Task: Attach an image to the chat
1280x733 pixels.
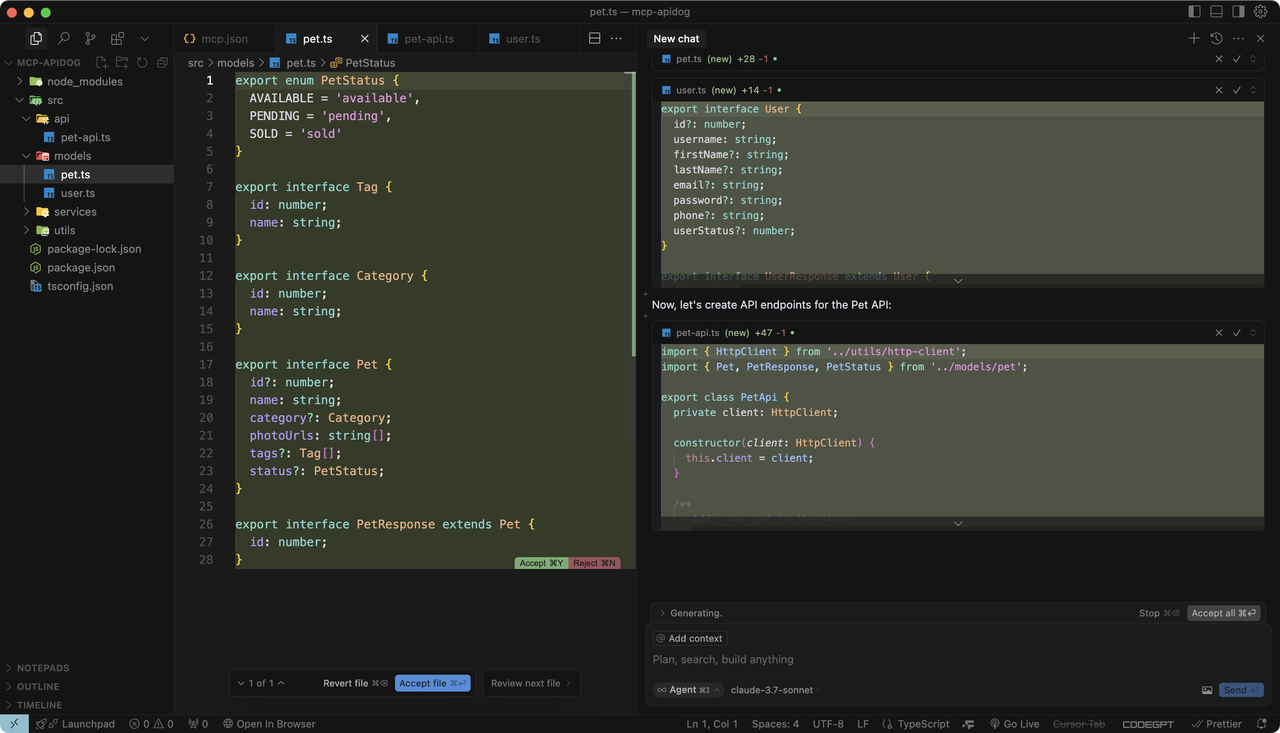Action: click(1207, 690)
